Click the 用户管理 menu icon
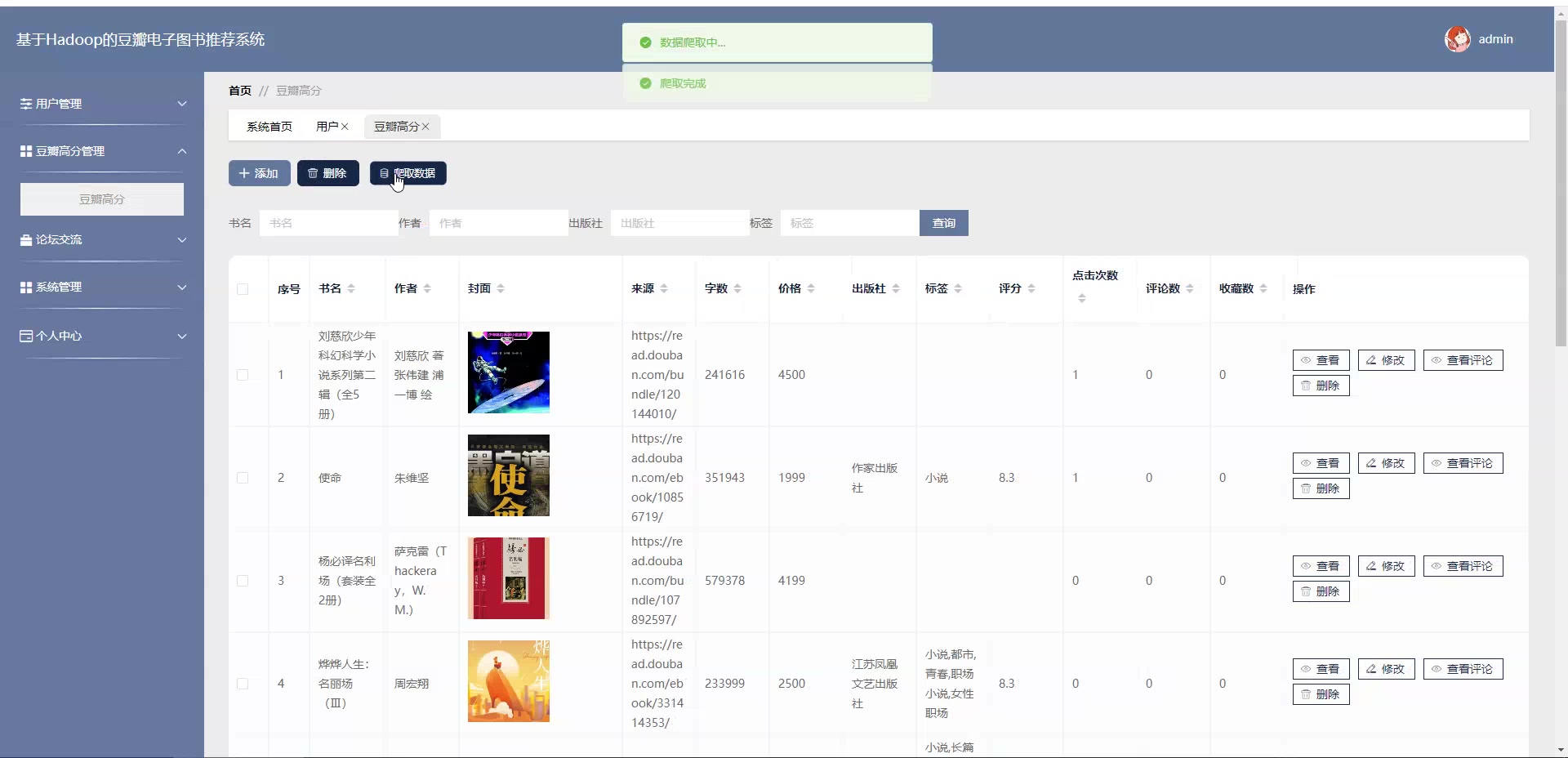This screenshot has width=1568, height=758. pos(26,104)
